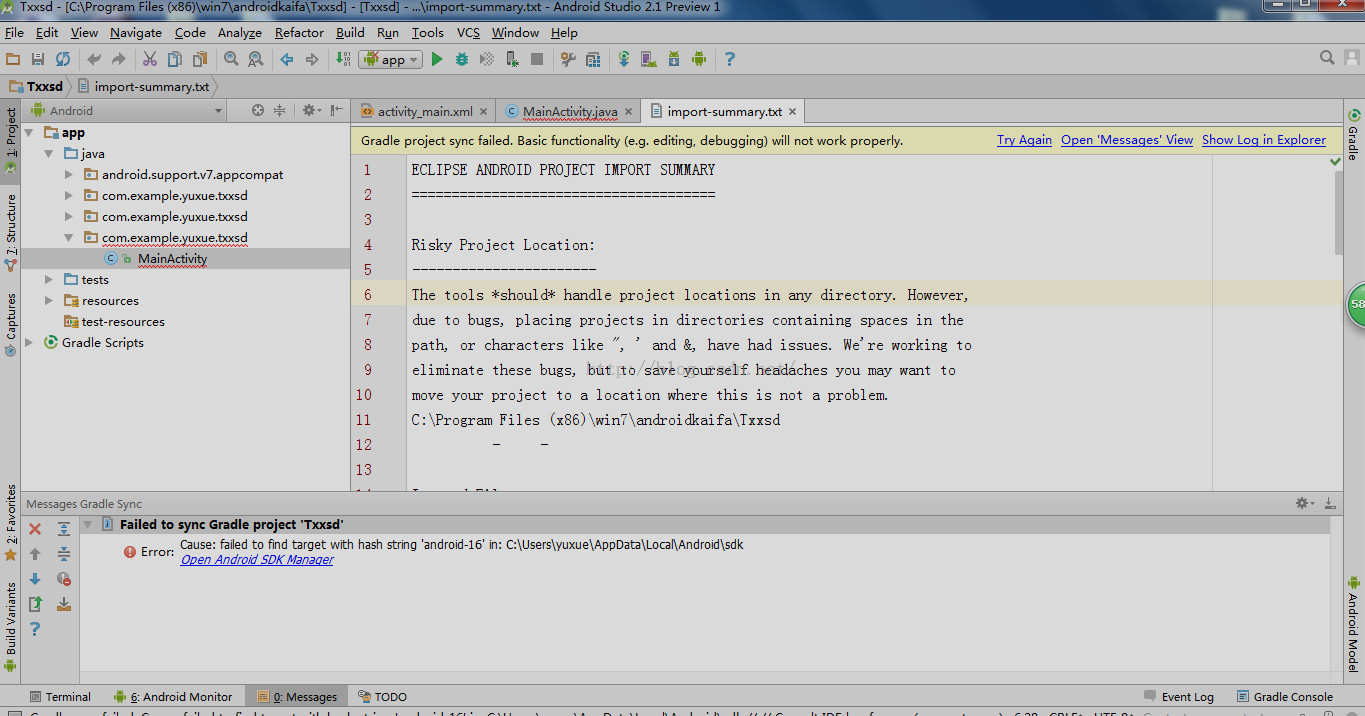1365x716 pixels.
Task: Expand android.support.v7.appcompat package
Action: click(69, 175)
